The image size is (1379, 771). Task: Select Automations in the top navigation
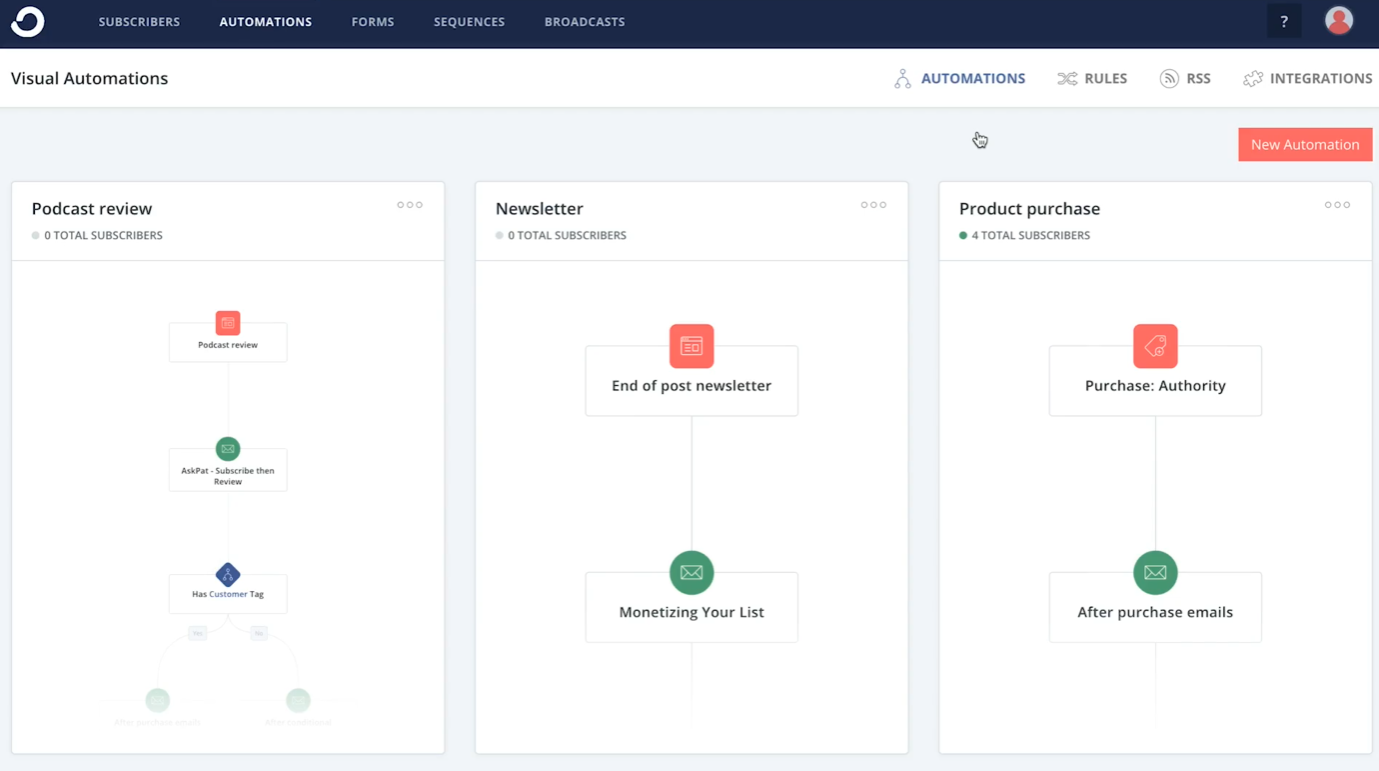click(x=266, y=22)
